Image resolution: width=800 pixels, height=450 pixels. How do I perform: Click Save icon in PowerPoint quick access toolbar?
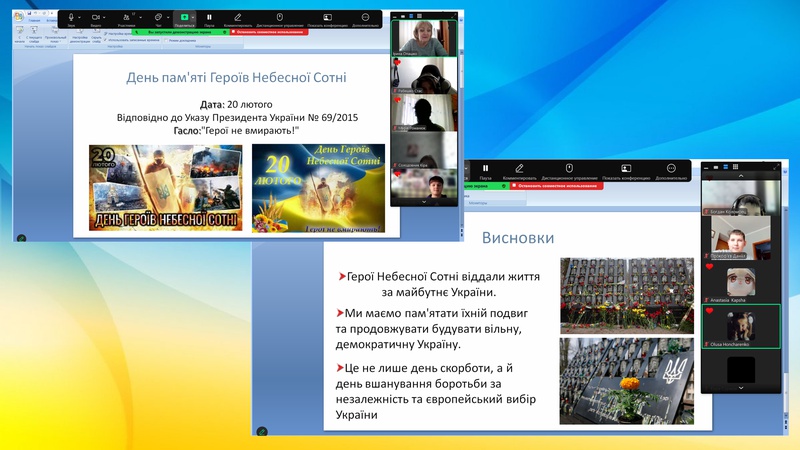coord(30,13)
